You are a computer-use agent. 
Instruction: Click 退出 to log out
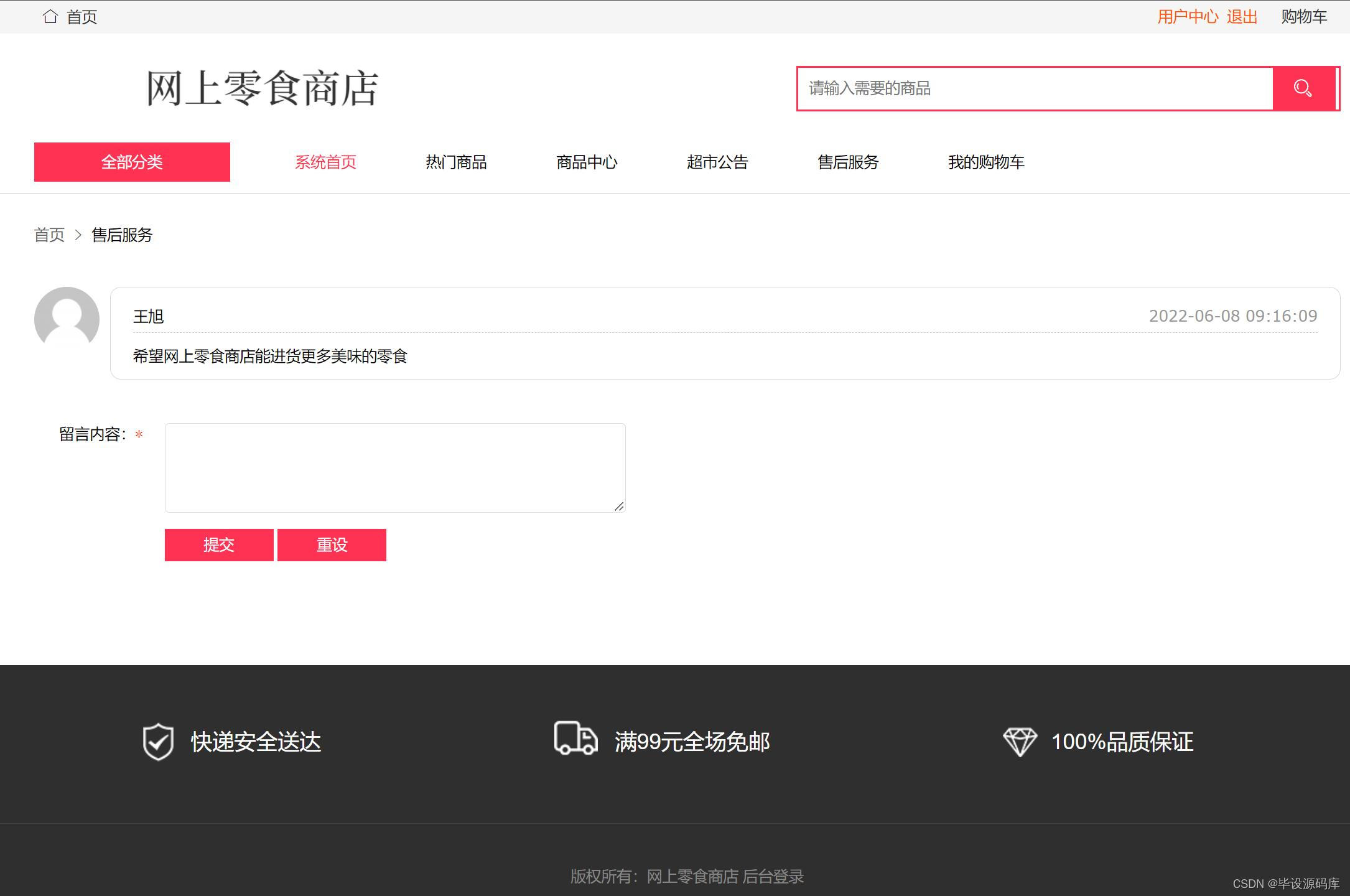1241,16
